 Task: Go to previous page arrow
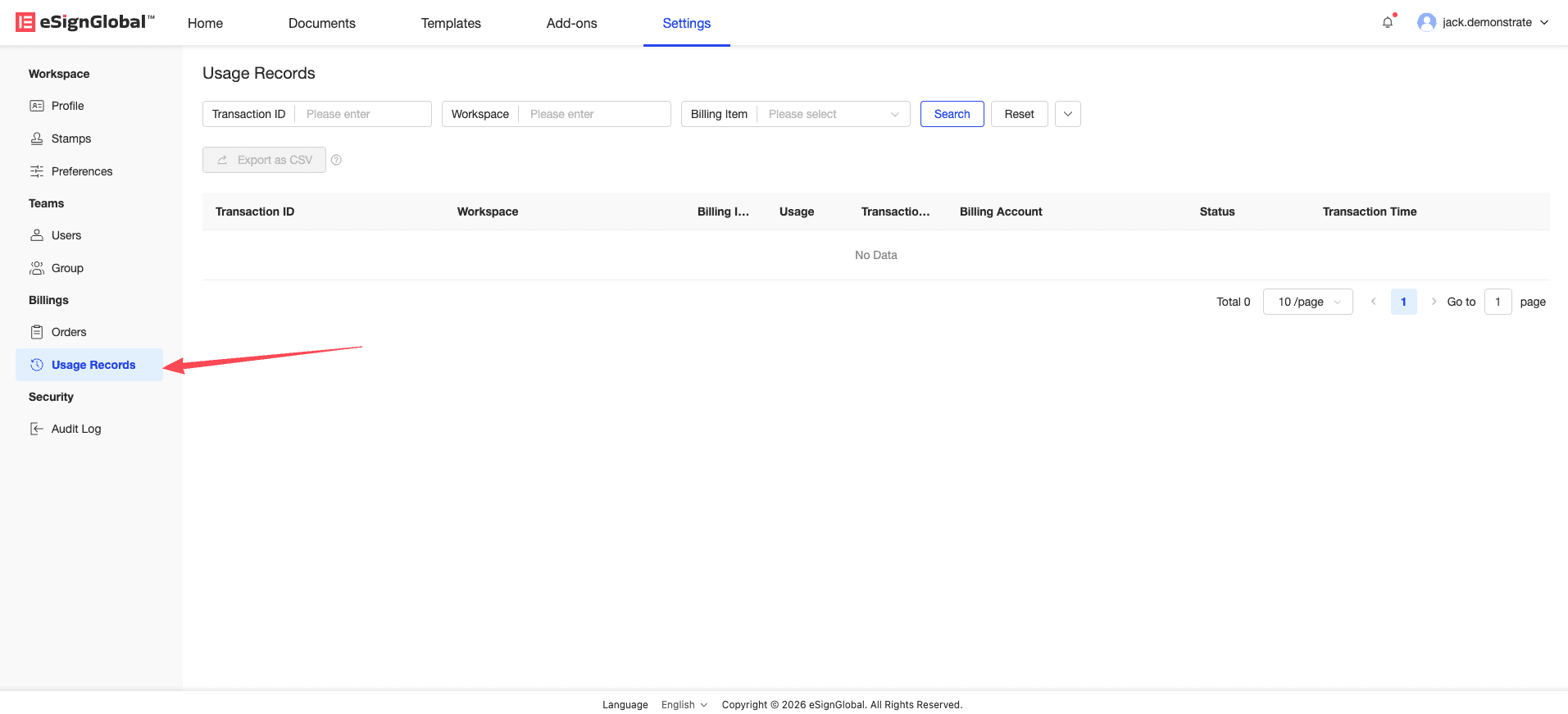tap(1374, 302)
